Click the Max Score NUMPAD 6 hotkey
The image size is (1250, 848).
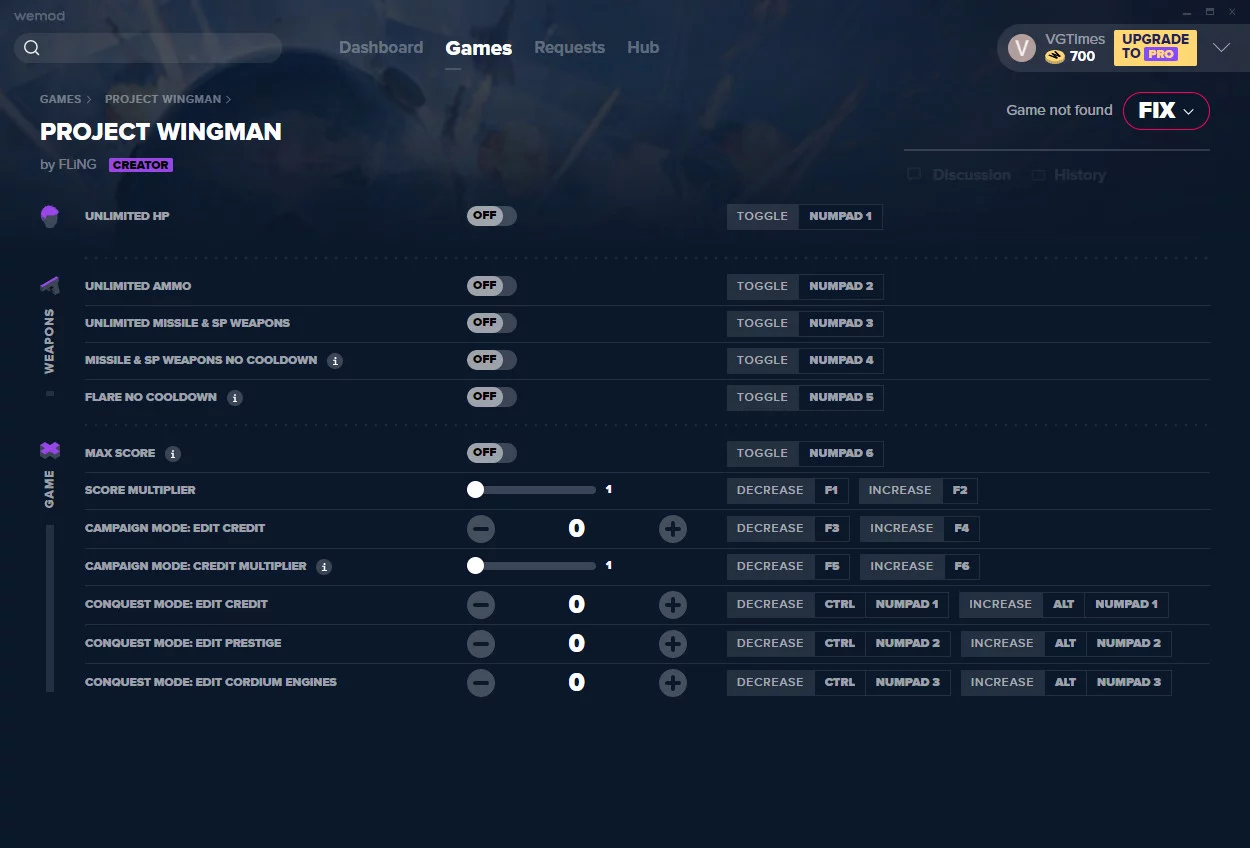pyautogui.click(x=841, y=454)
